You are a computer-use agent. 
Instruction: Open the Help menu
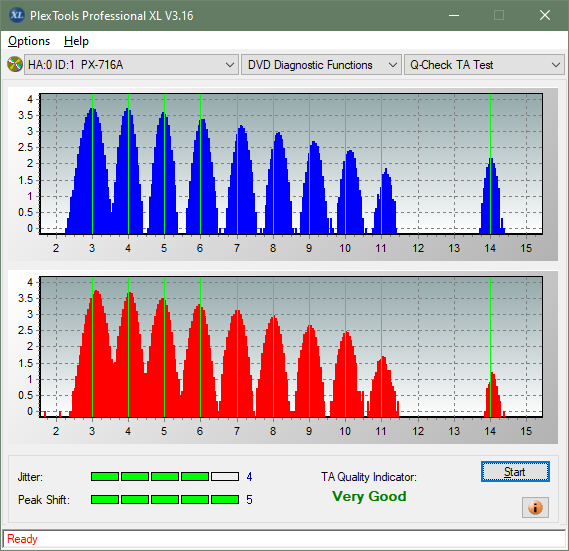tap(76, 41)
